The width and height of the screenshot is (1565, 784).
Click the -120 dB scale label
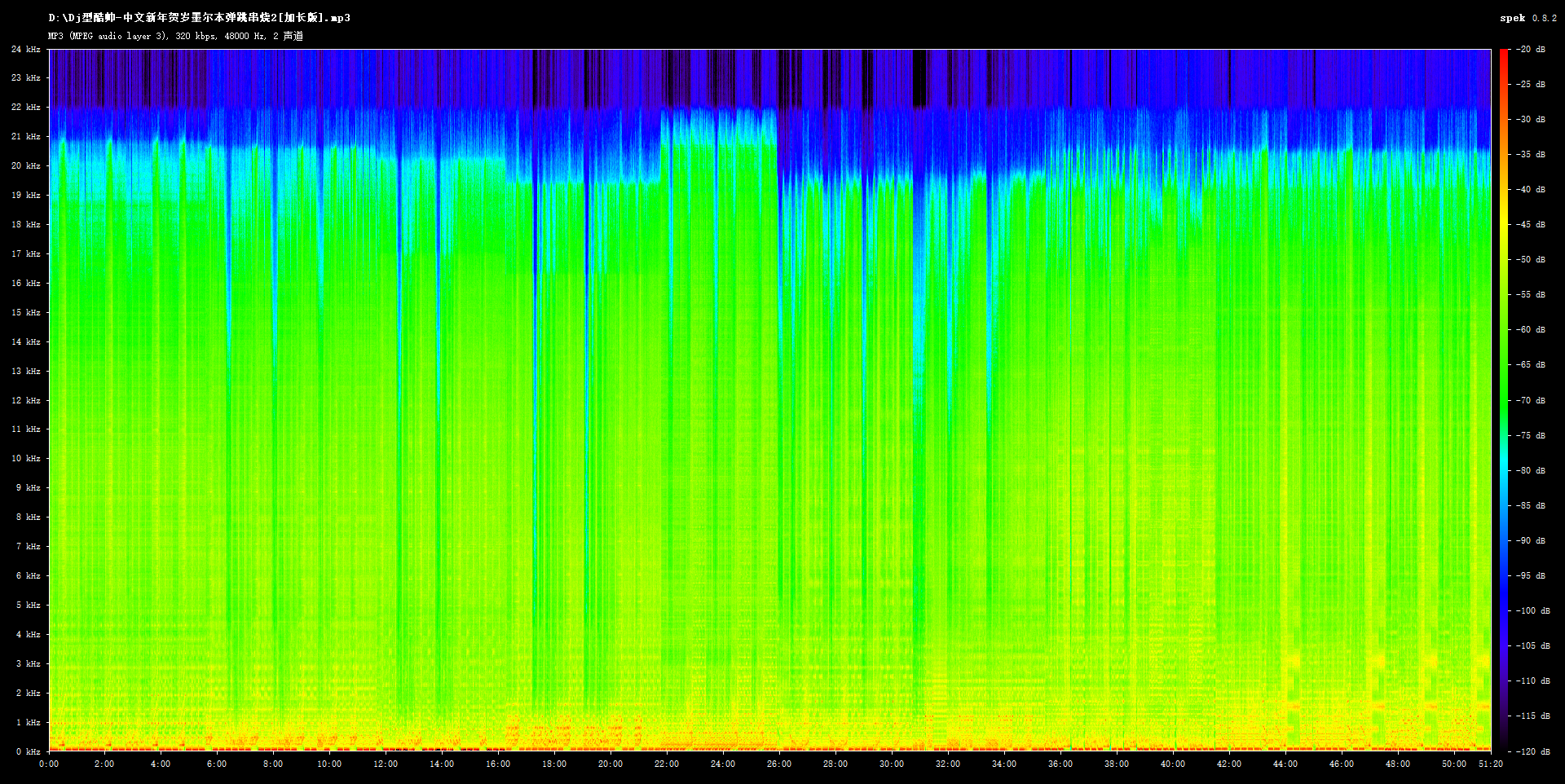1532,751
